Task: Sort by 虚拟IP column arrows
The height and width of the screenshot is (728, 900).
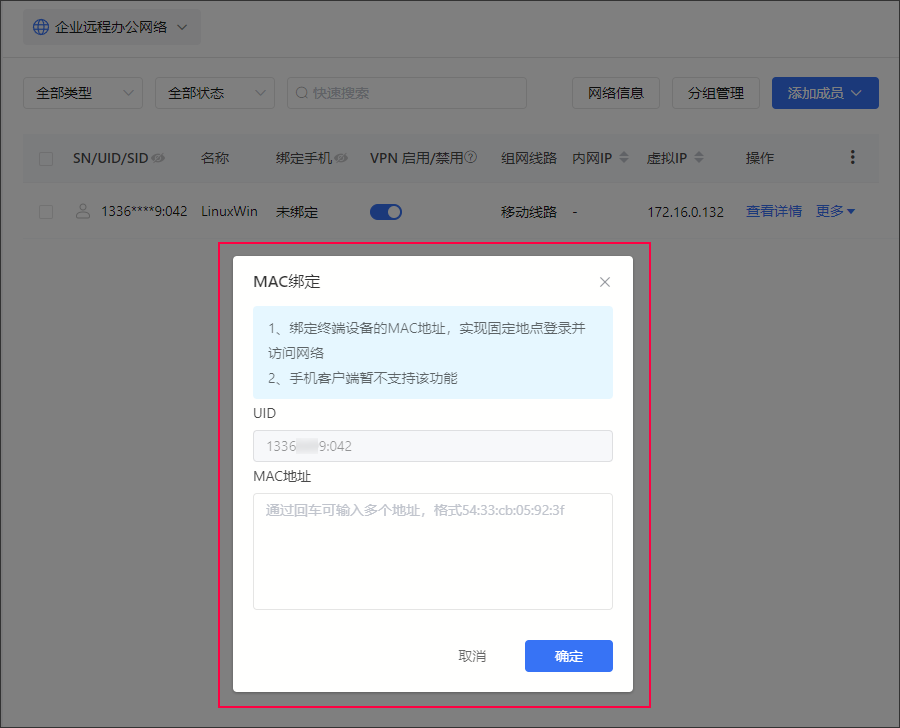Action: (699, 158)
